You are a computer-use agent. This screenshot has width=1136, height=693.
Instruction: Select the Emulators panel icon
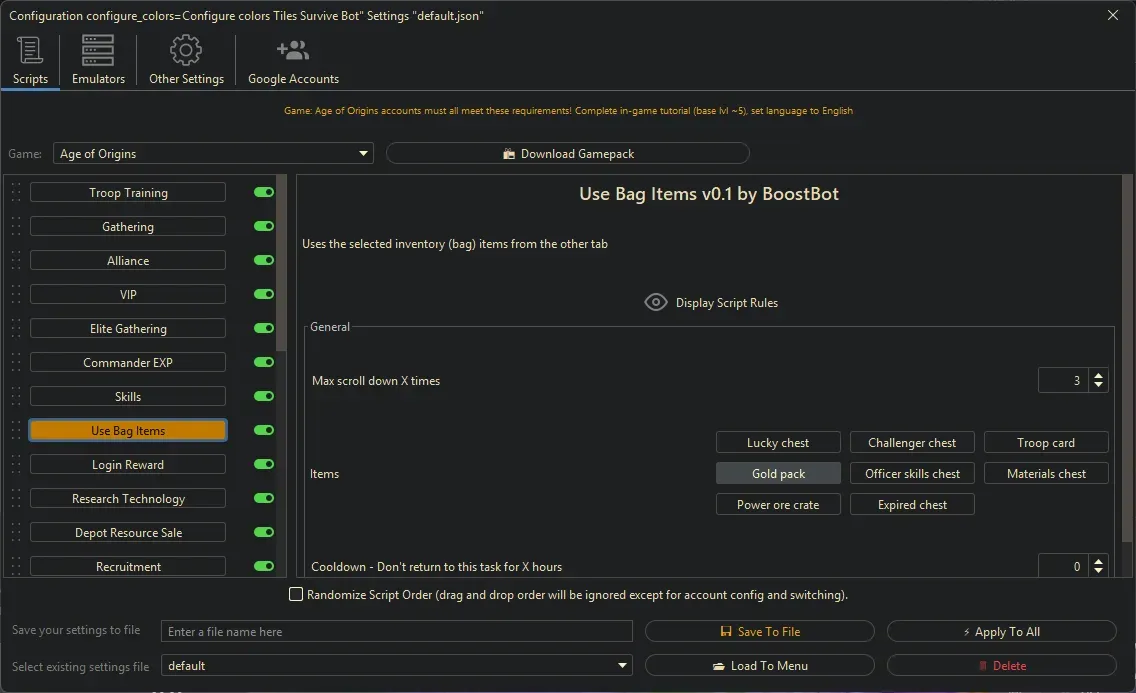click(97, 50)
